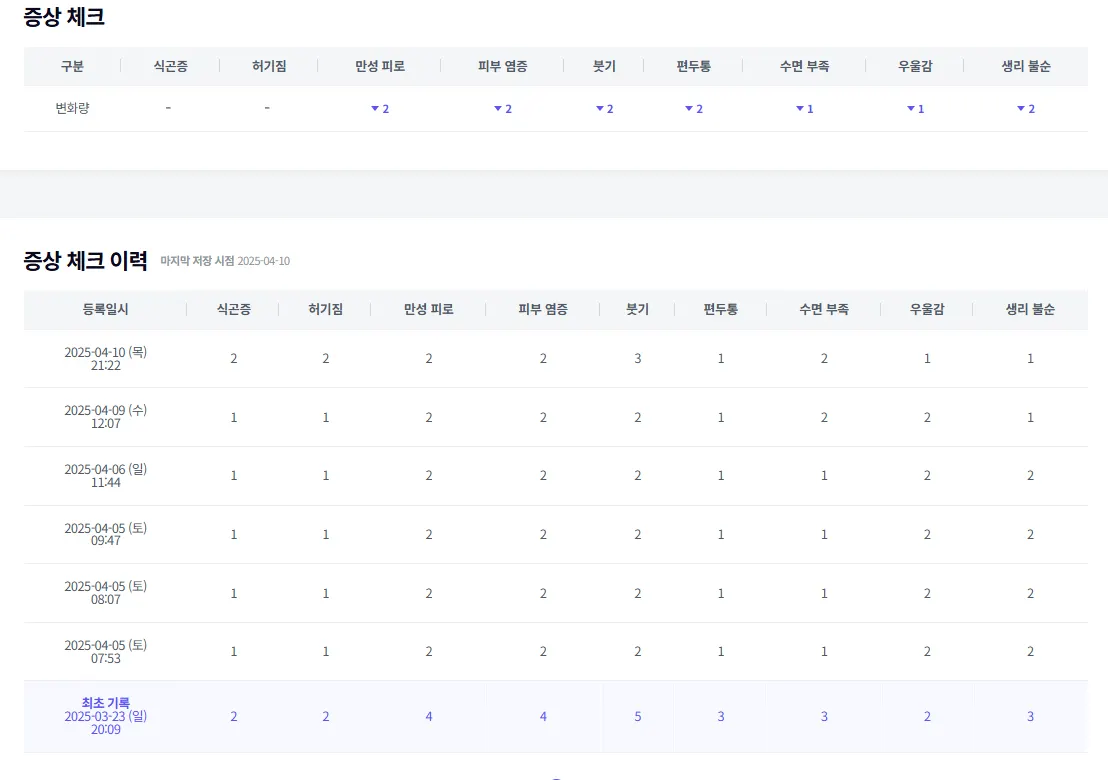Choose the 2025-04-05 (토) 08:07 record

point(105,593)
